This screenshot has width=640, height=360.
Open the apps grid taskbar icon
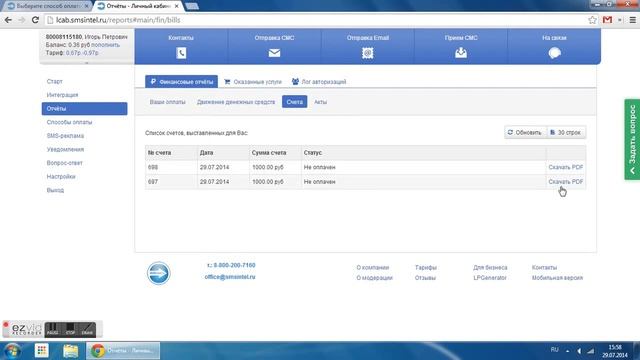[41, 350]
